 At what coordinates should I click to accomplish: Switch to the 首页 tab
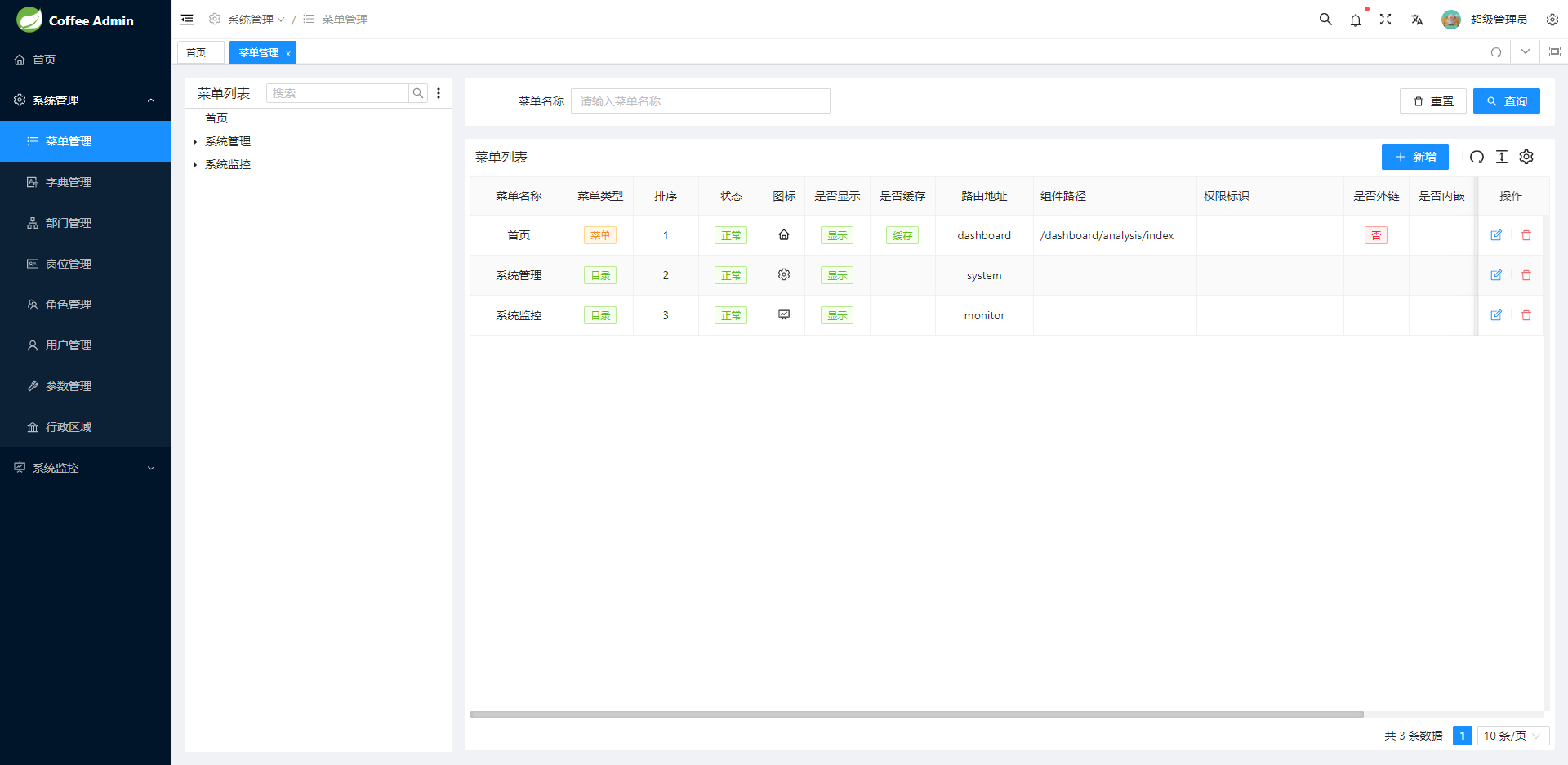pos(197,52)
